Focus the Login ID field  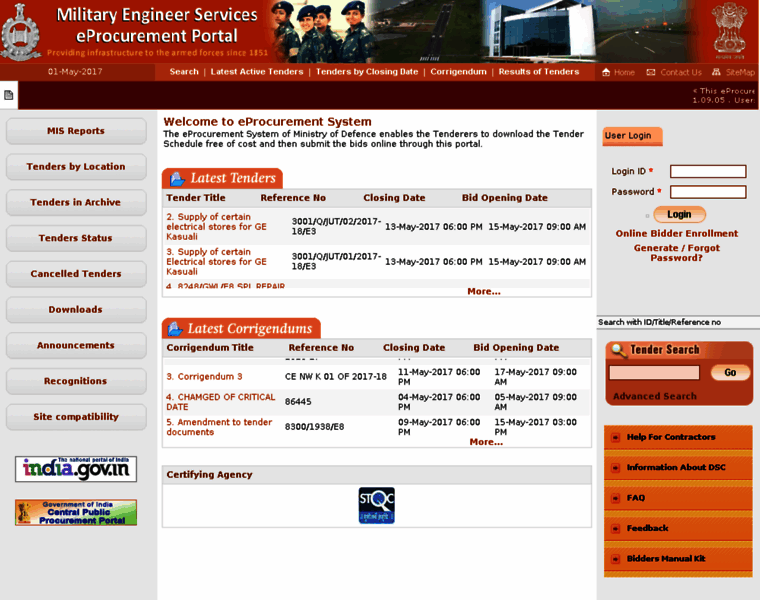click(708, 171)
